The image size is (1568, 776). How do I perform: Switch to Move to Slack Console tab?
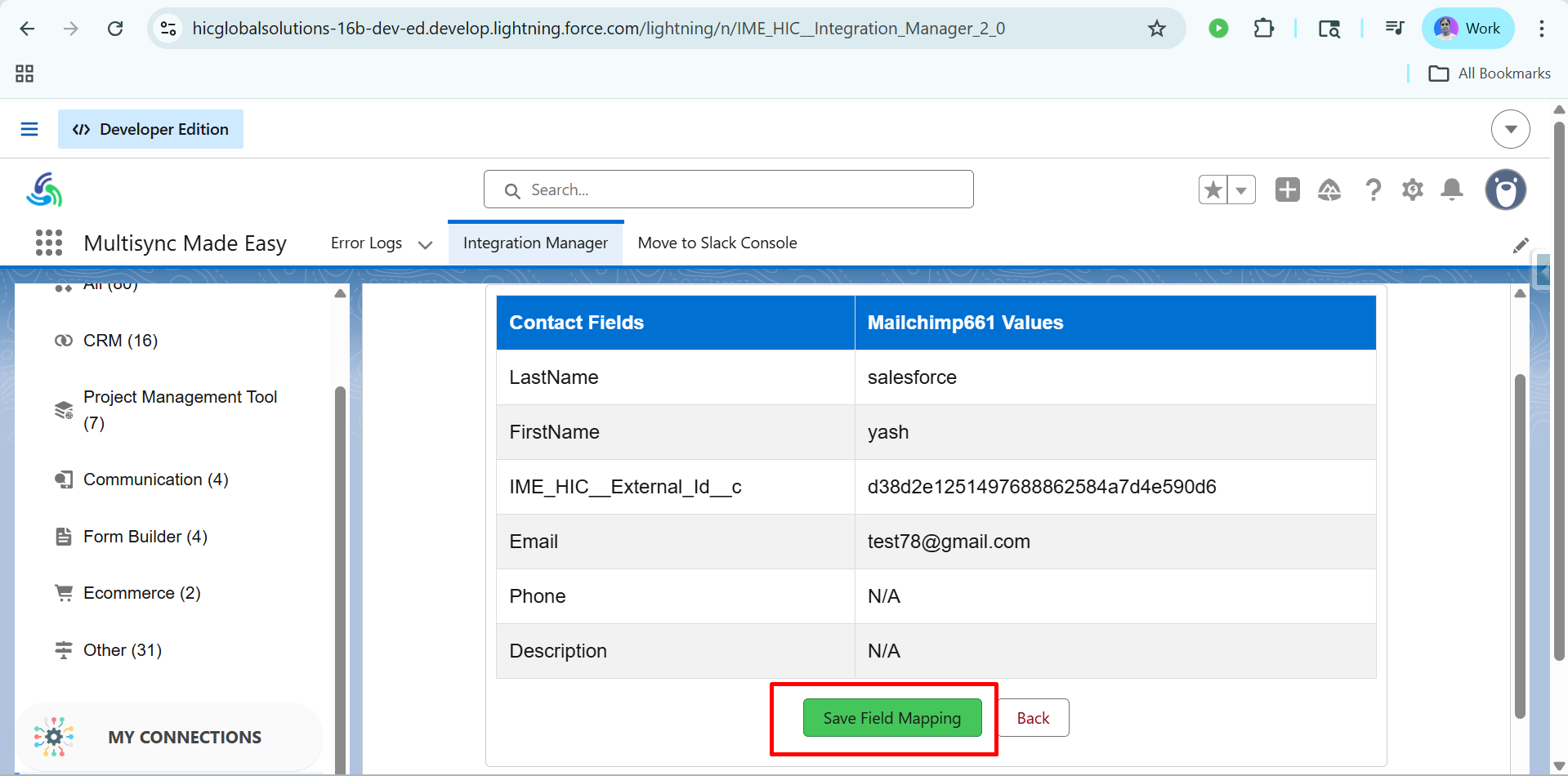coord(717,243)
